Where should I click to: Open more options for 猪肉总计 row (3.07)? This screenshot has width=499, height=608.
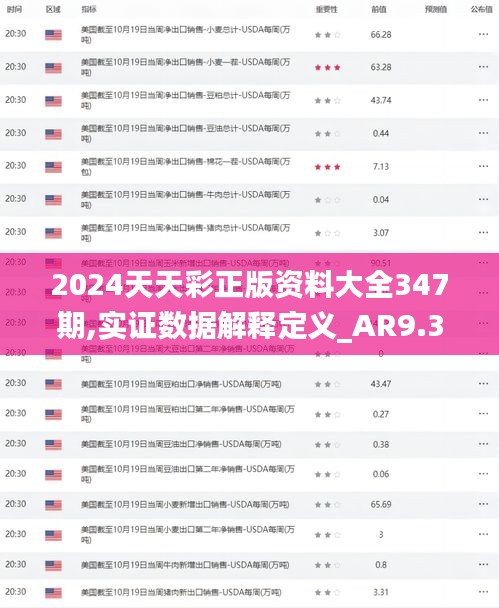pyautogui.click(x=483, y=233)
